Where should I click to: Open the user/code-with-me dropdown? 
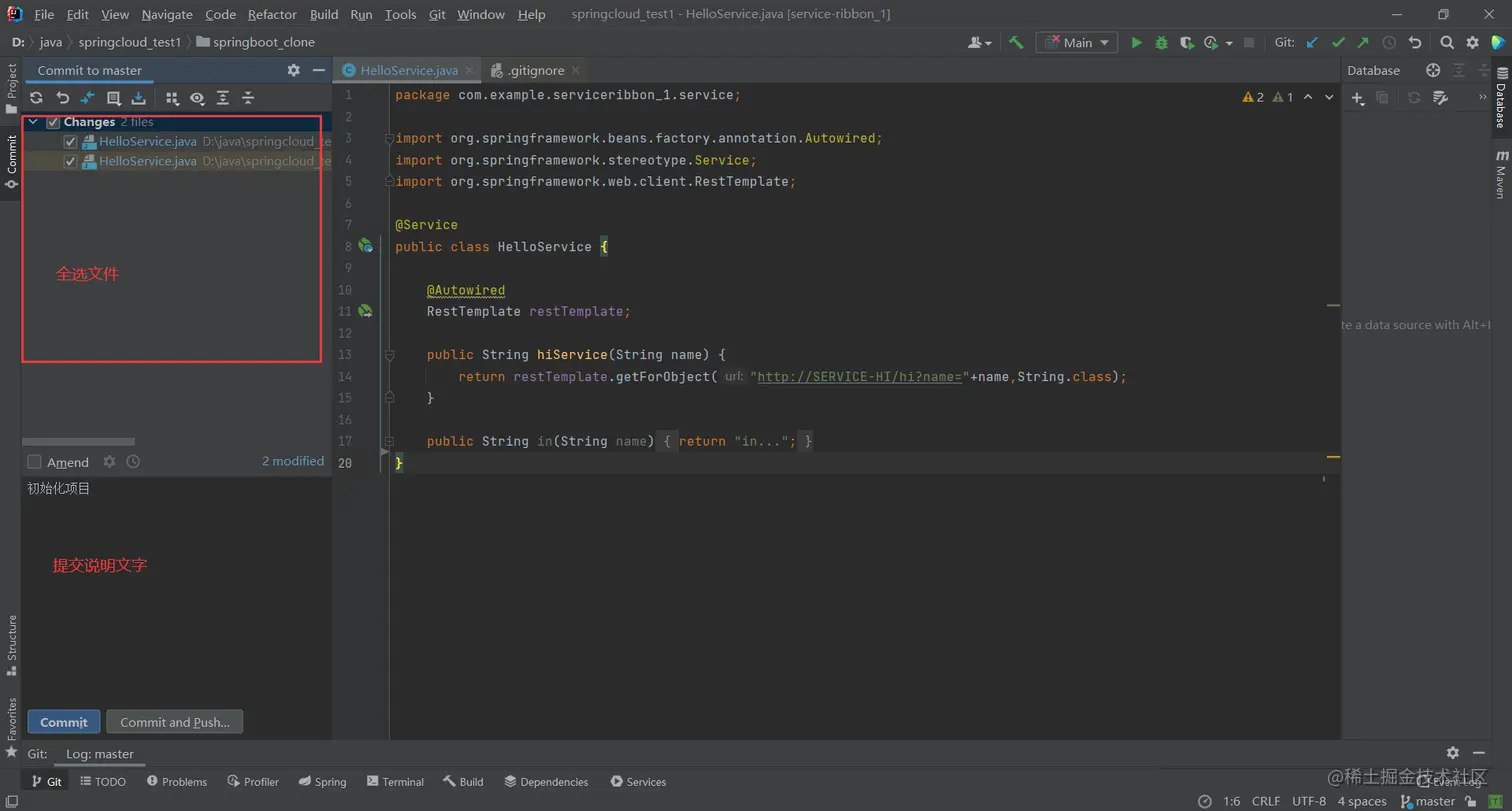click(x=980, y=42)
